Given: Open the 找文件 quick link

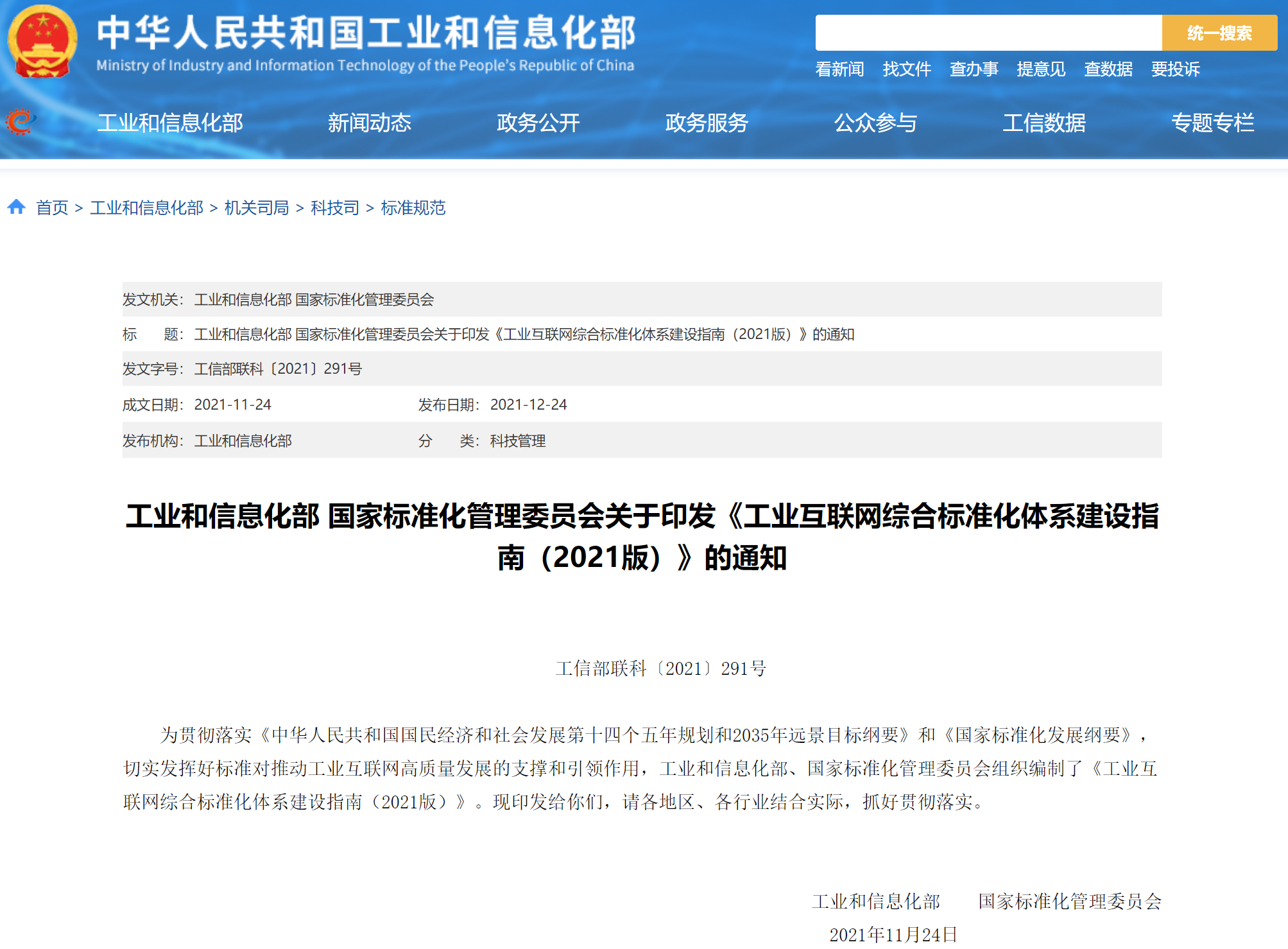Looking at the screenshot, I should click(x=907, y=69).
